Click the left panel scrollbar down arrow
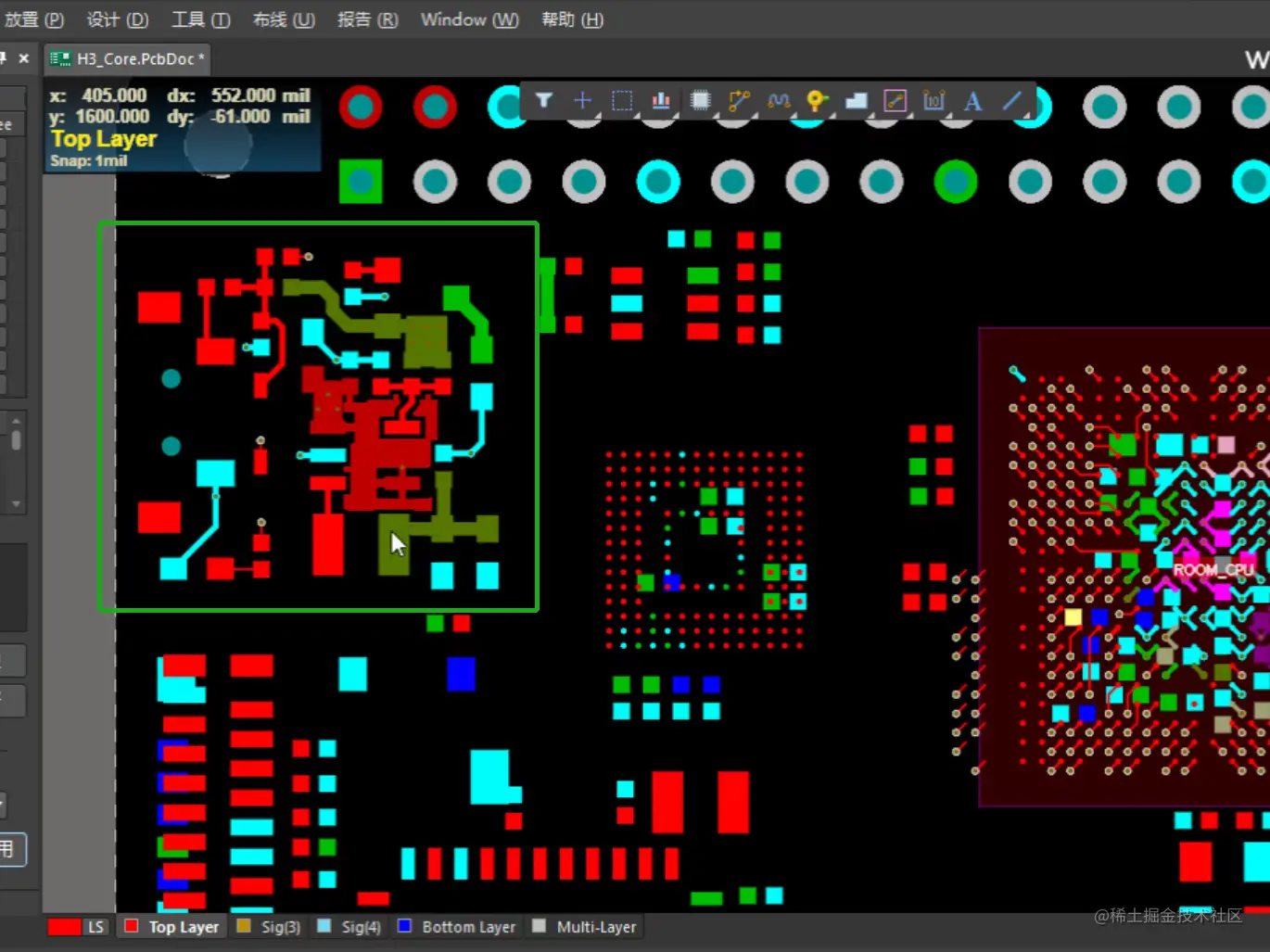Image resolution: width=1270 pixels, height=952 pixels. [16, 504]
